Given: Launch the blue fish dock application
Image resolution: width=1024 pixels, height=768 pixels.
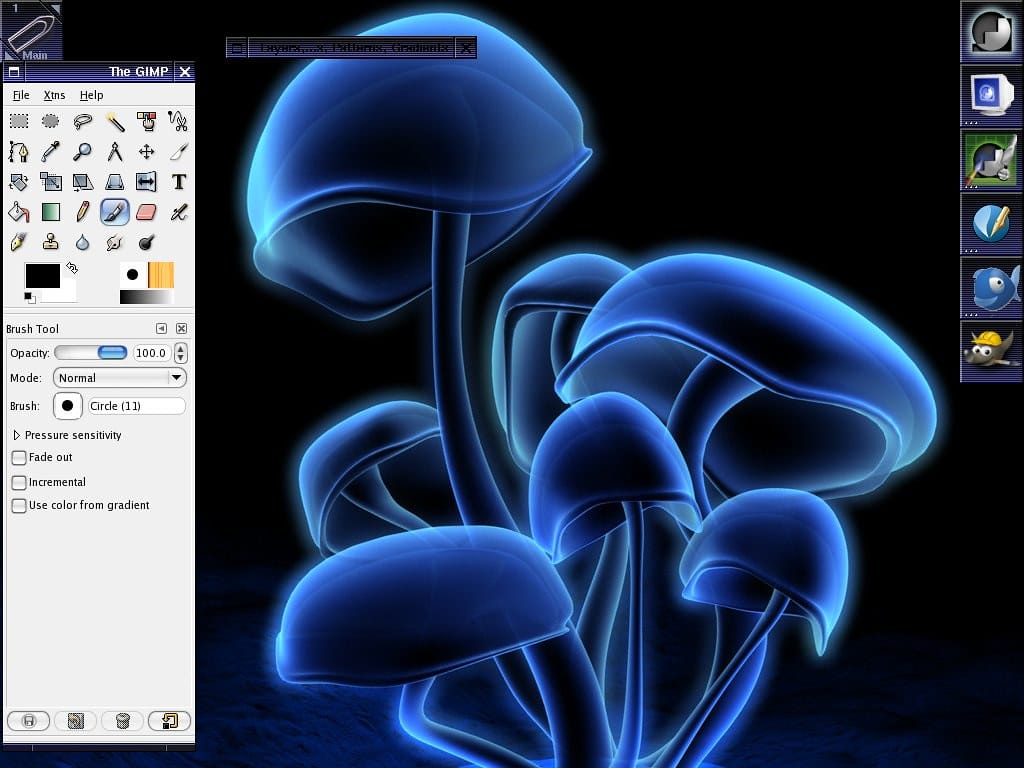Looking at the screenshot, I should [991, 287].
